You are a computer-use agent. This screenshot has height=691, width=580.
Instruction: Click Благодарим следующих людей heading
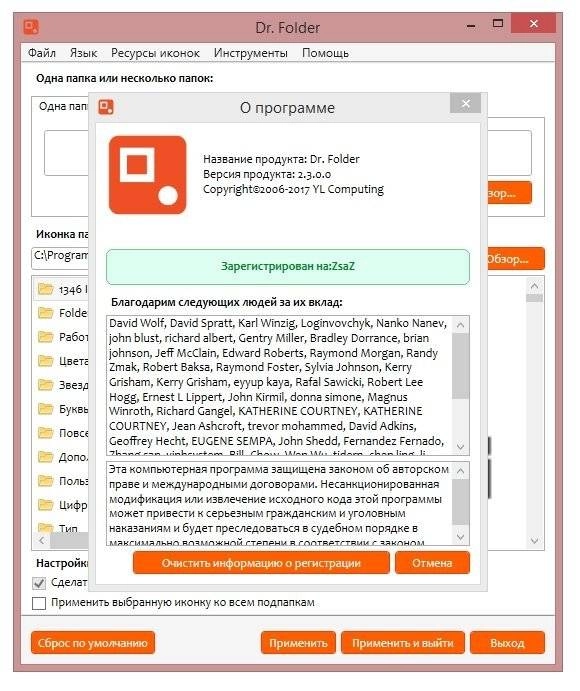click(227, 303)
